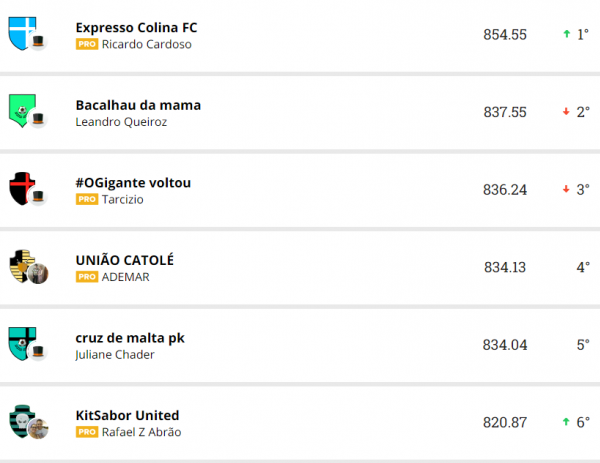Click green up arrow beside 1°

point(566,34)
